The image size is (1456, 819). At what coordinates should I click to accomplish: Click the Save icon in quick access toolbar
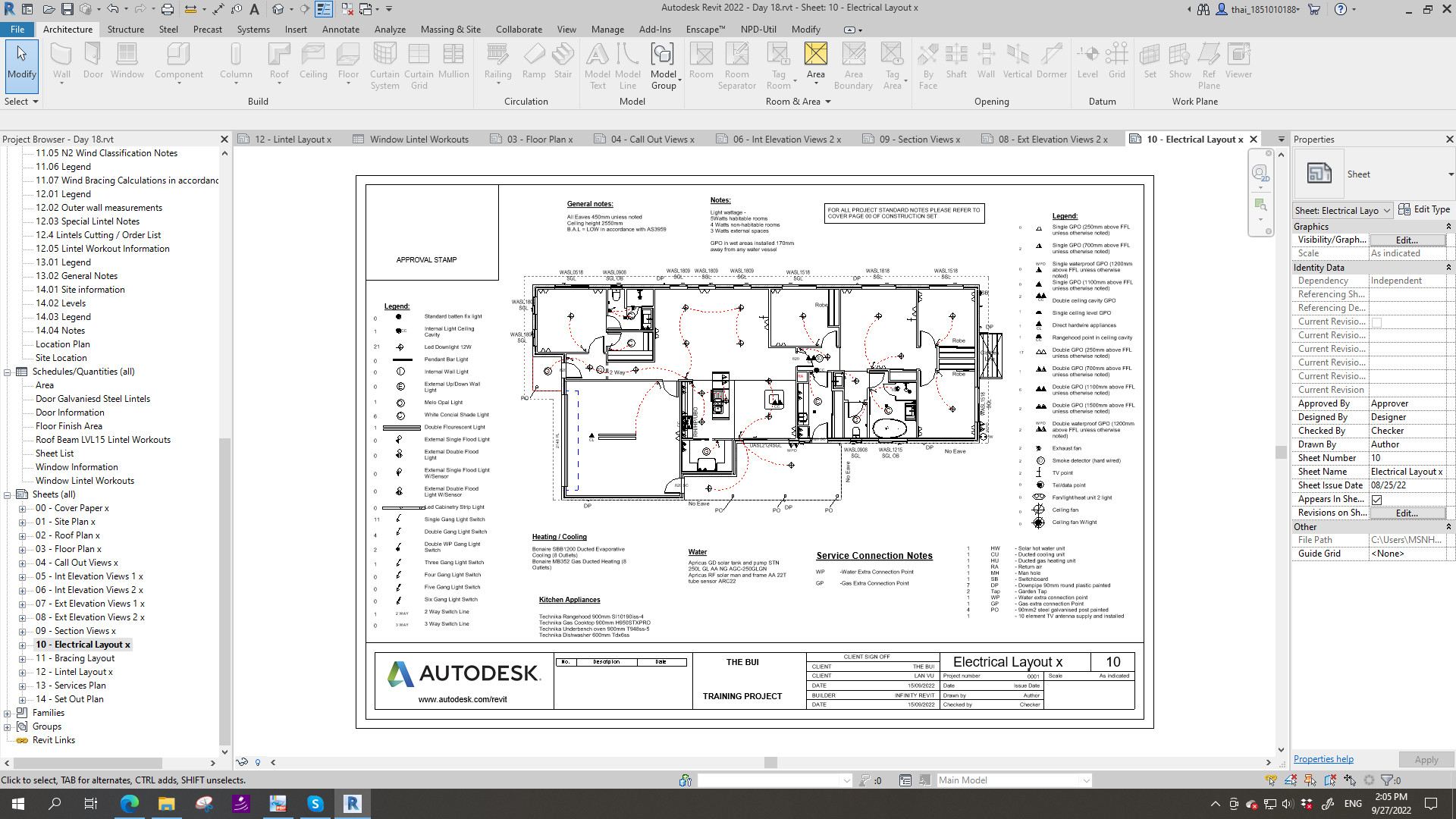point(67,9)
